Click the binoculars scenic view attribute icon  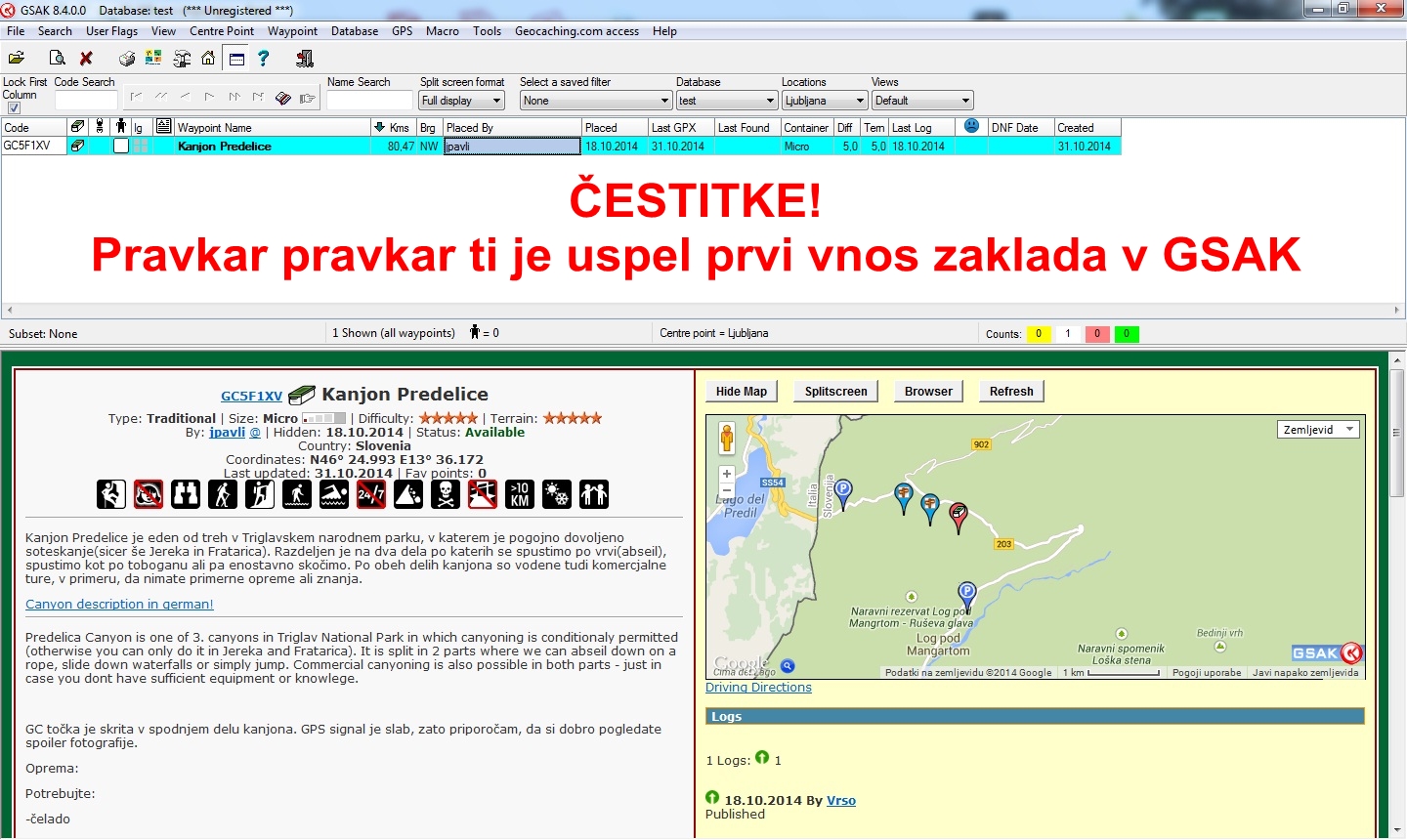[186, 494]
